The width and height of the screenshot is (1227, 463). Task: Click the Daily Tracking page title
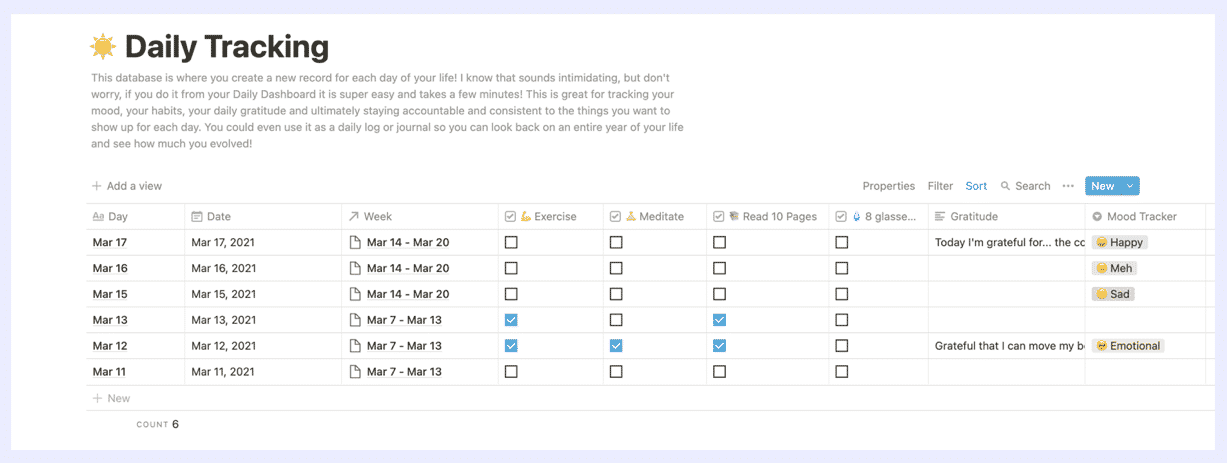[227, 47]
